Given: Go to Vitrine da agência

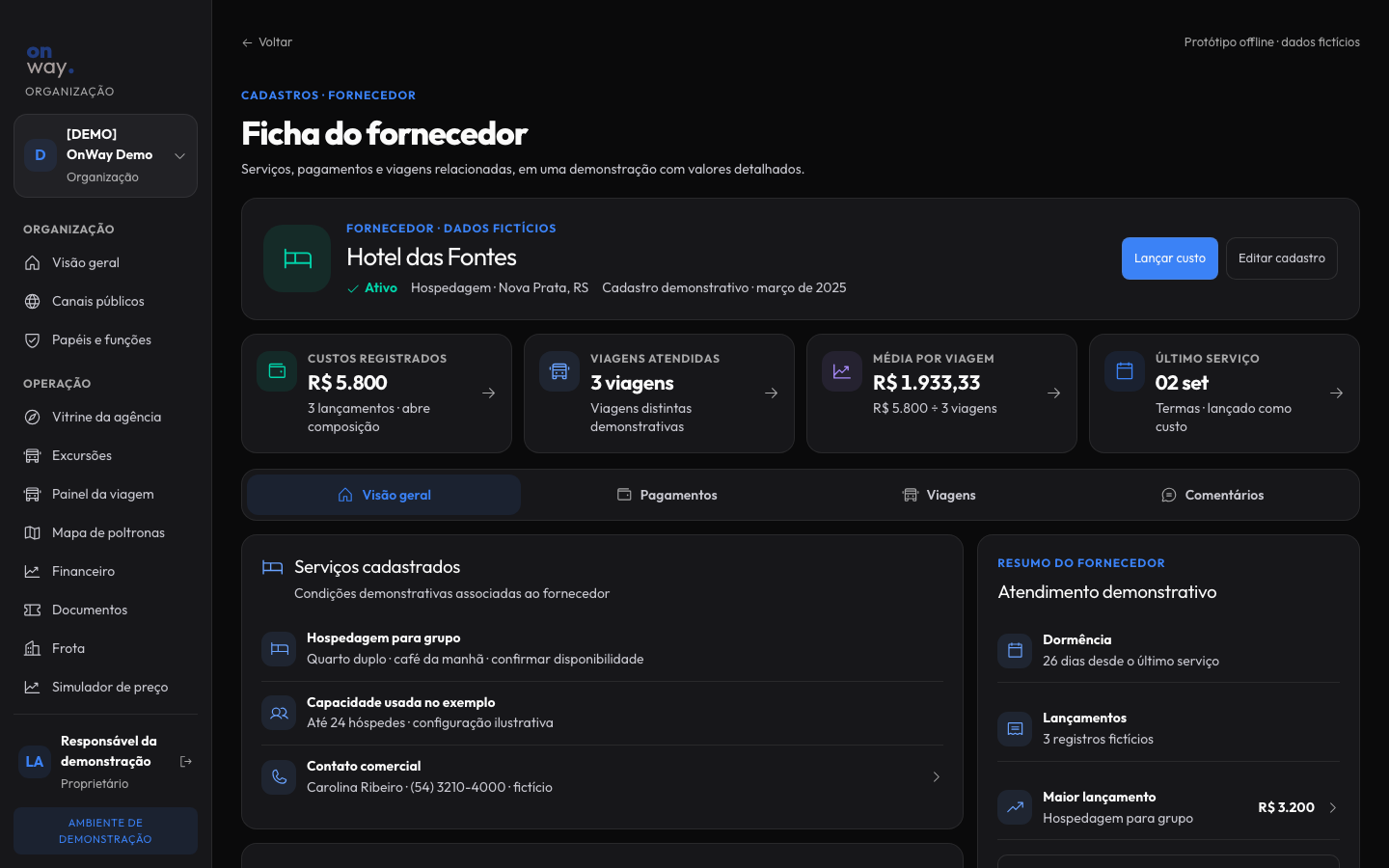Looking at the screenshot, I should coord(105,418).
